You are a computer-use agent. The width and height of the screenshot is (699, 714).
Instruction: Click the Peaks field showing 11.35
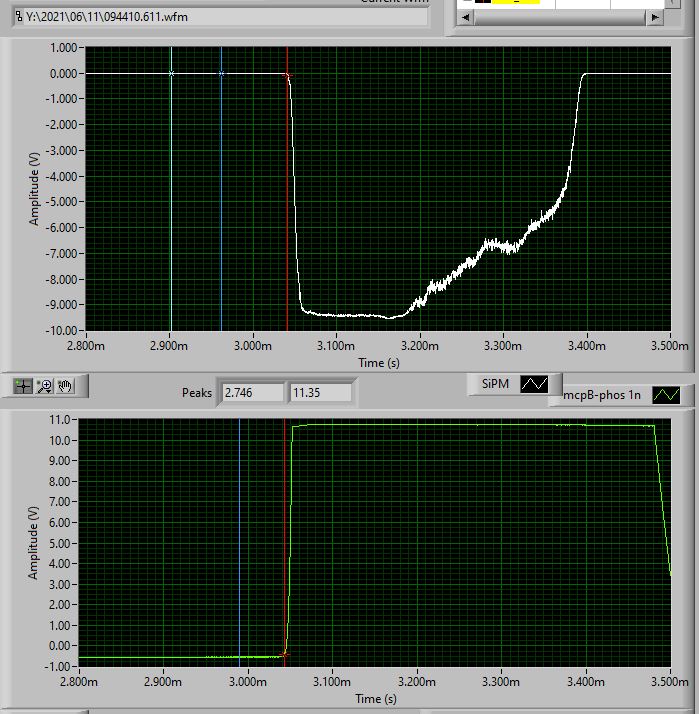pos(320,393)
